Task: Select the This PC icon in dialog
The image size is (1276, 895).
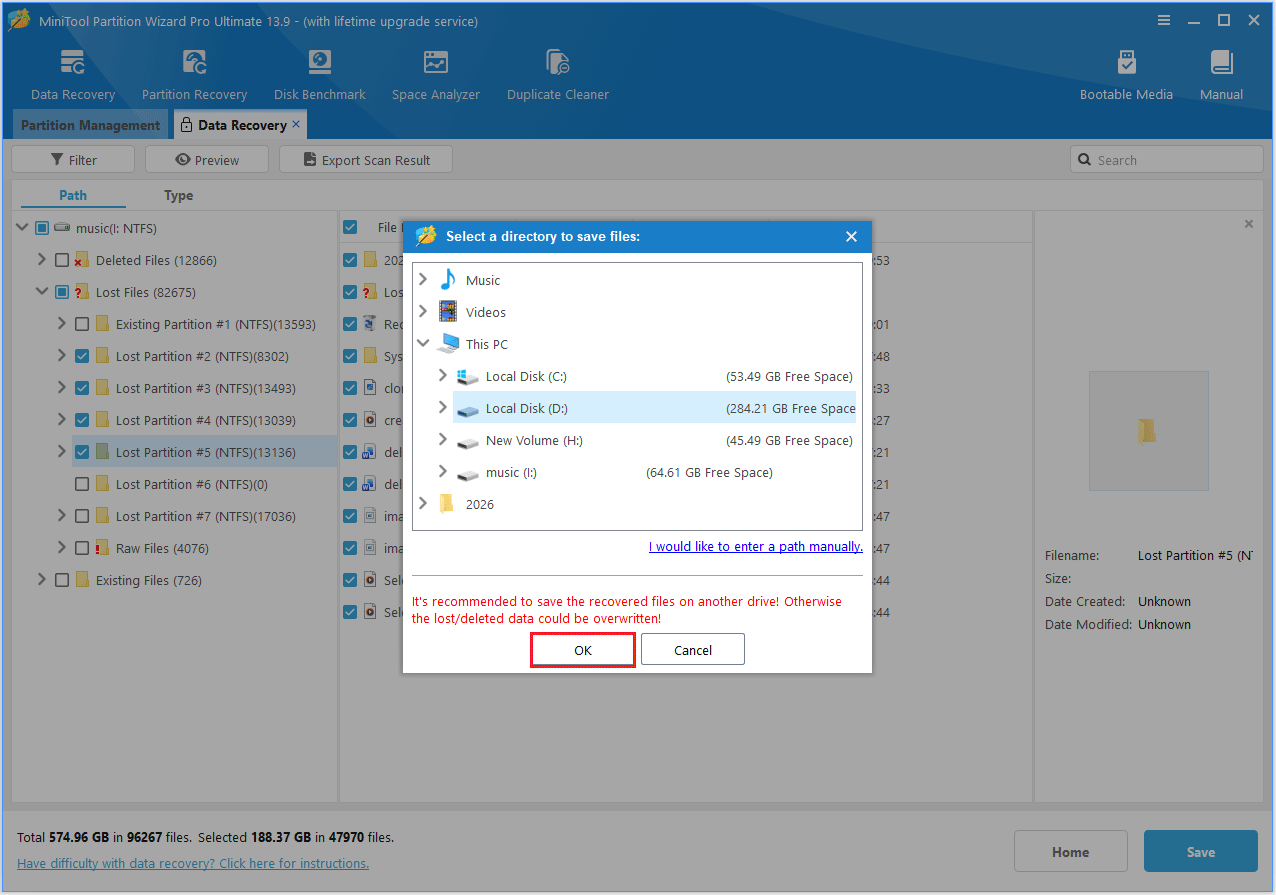Action: pos(448,344)
